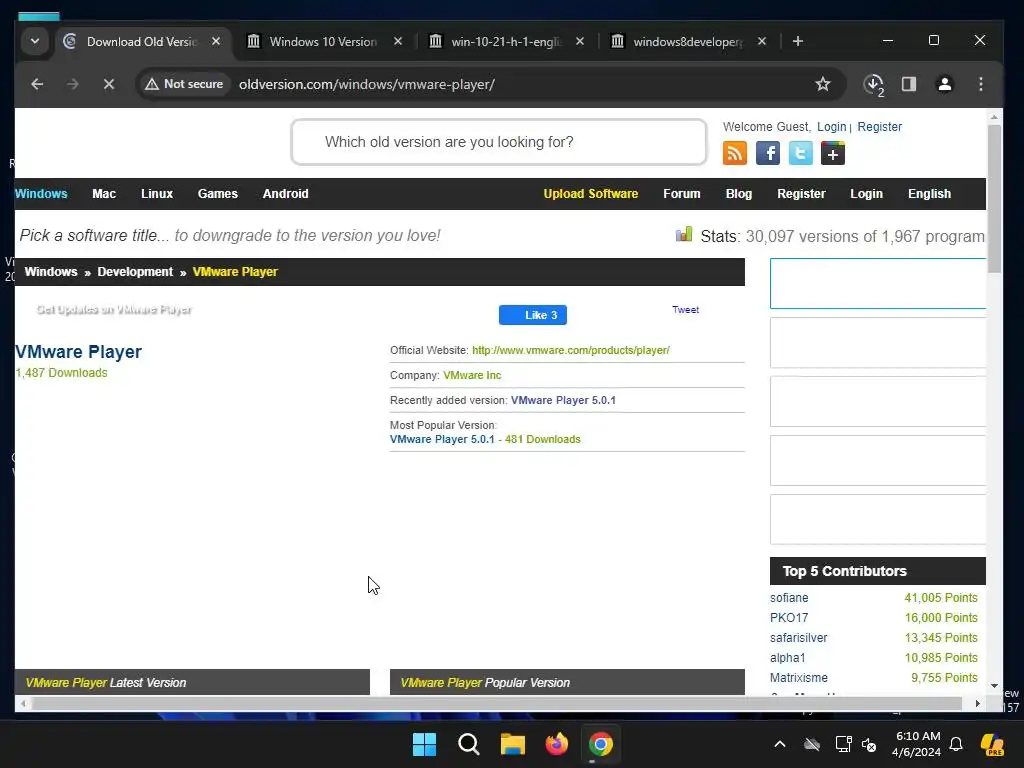The height and width of the screenshot is (768, 1024).
Task: Click the Login link beside Welcome Guest
Action: pyautogui.click(x=831, y=127)
